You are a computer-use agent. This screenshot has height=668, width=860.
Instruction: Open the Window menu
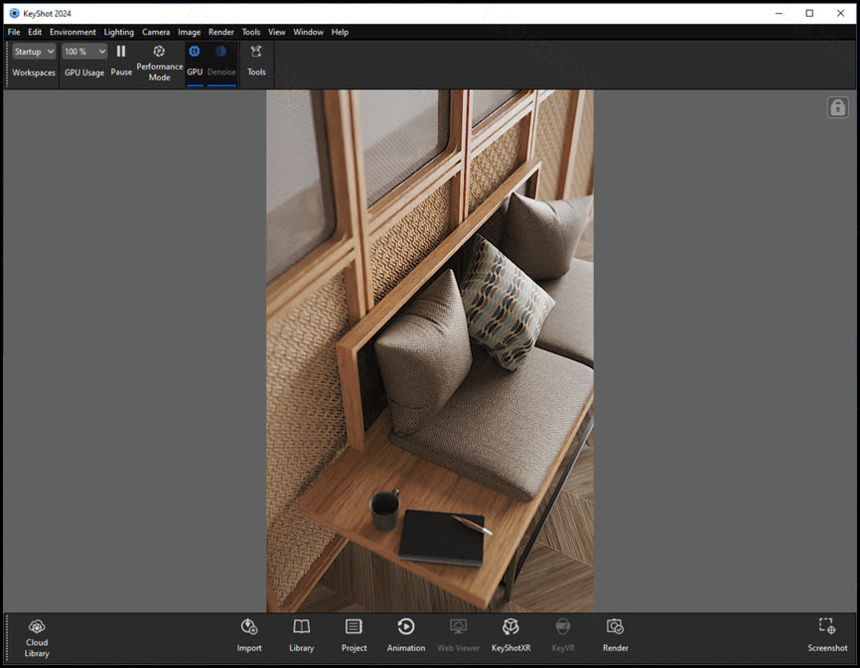click(x=308, y=32)
